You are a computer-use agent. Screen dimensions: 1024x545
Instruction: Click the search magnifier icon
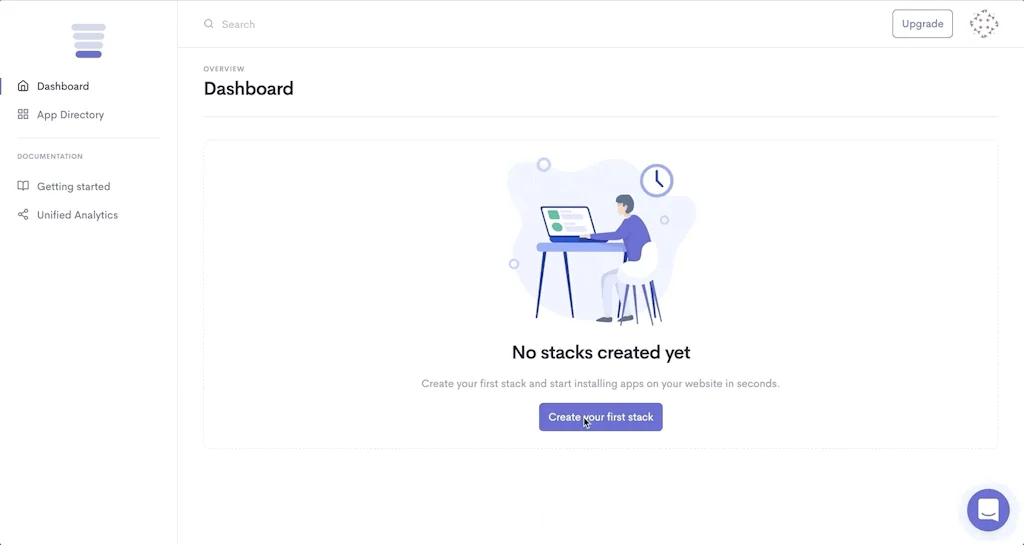tap(209, 24)
